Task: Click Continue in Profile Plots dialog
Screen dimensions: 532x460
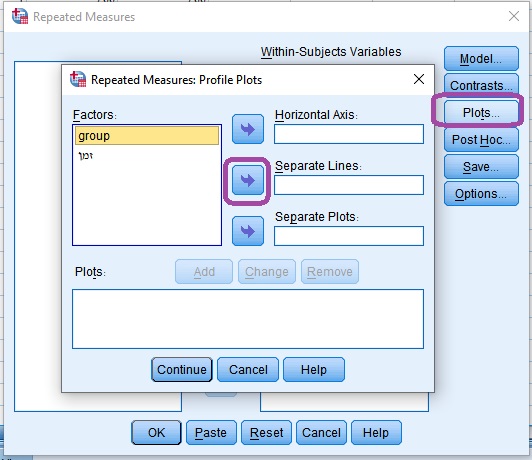Action: point(182,369)
